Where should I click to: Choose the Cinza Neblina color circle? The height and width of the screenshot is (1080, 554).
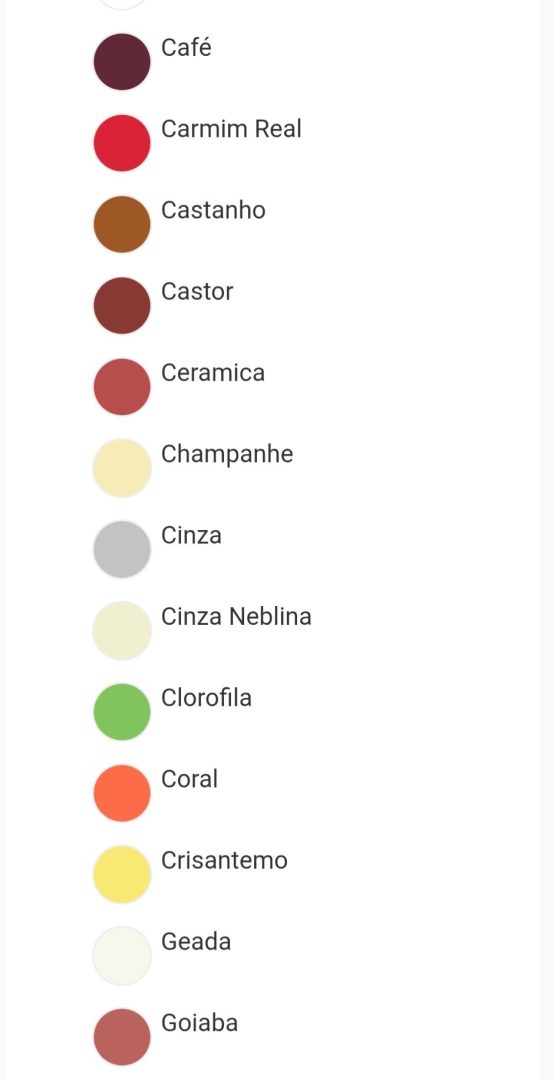pyautogui.click(x=122, y=631)
